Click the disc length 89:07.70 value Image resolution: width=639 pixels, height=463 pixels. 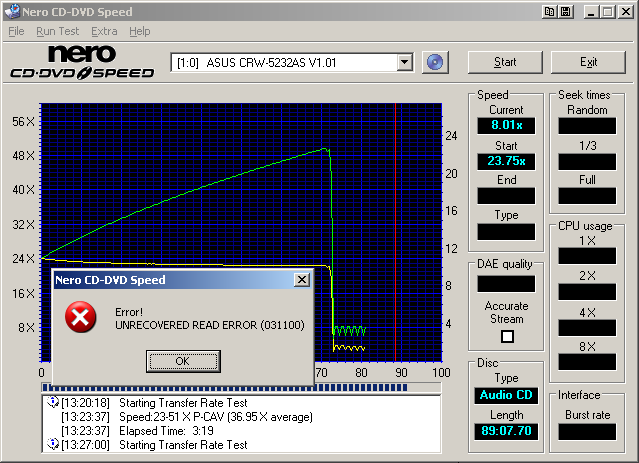pyautogui.click(x=506, y=431)
